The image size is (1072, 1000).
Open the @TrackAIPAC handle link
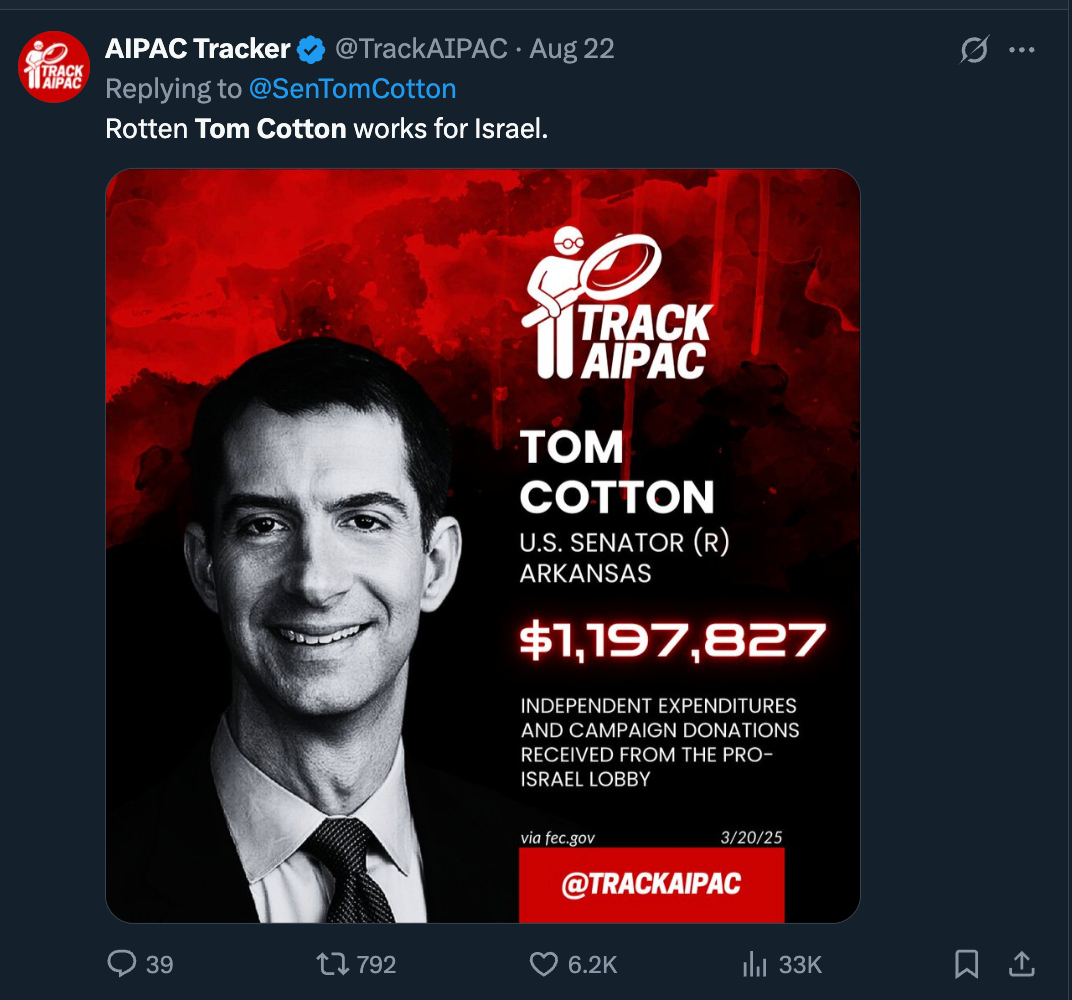click(421, 48)
